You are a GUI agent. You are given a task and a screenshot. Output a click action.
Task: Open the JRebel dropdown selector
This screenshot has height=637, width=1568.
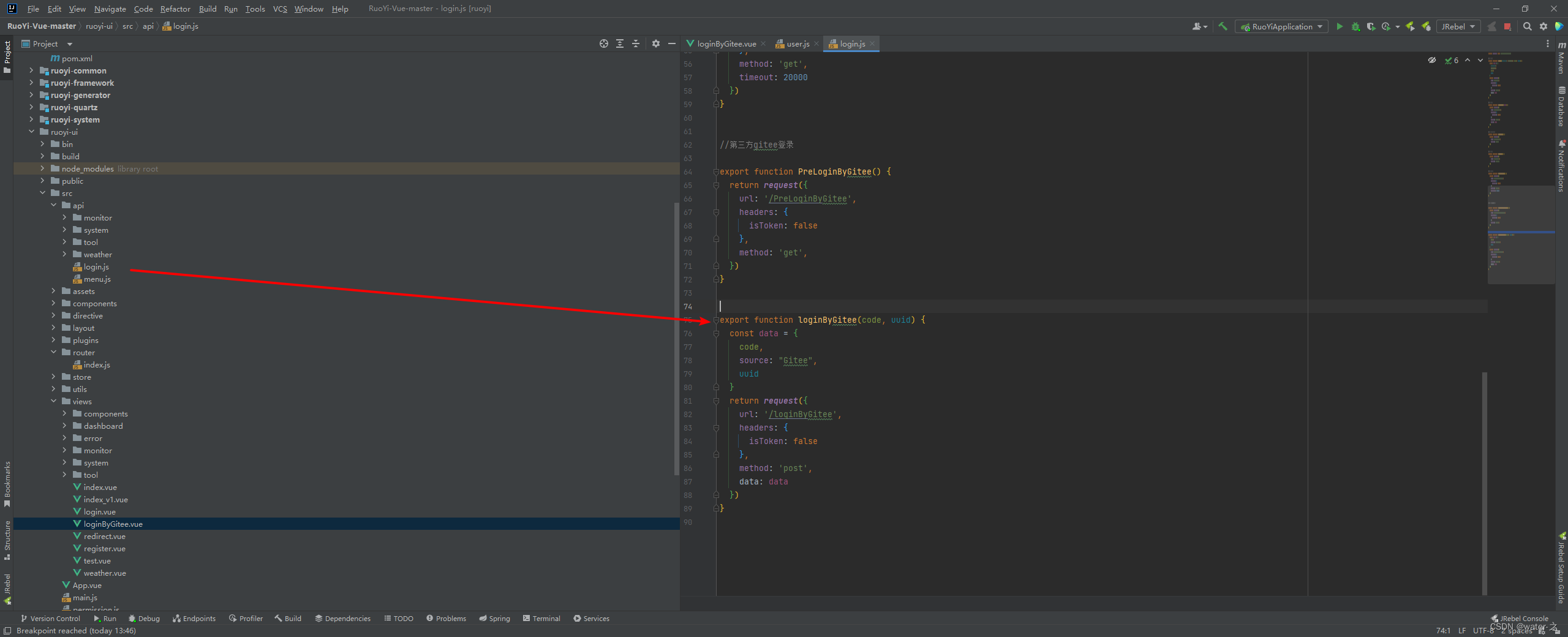[1458, 26]
